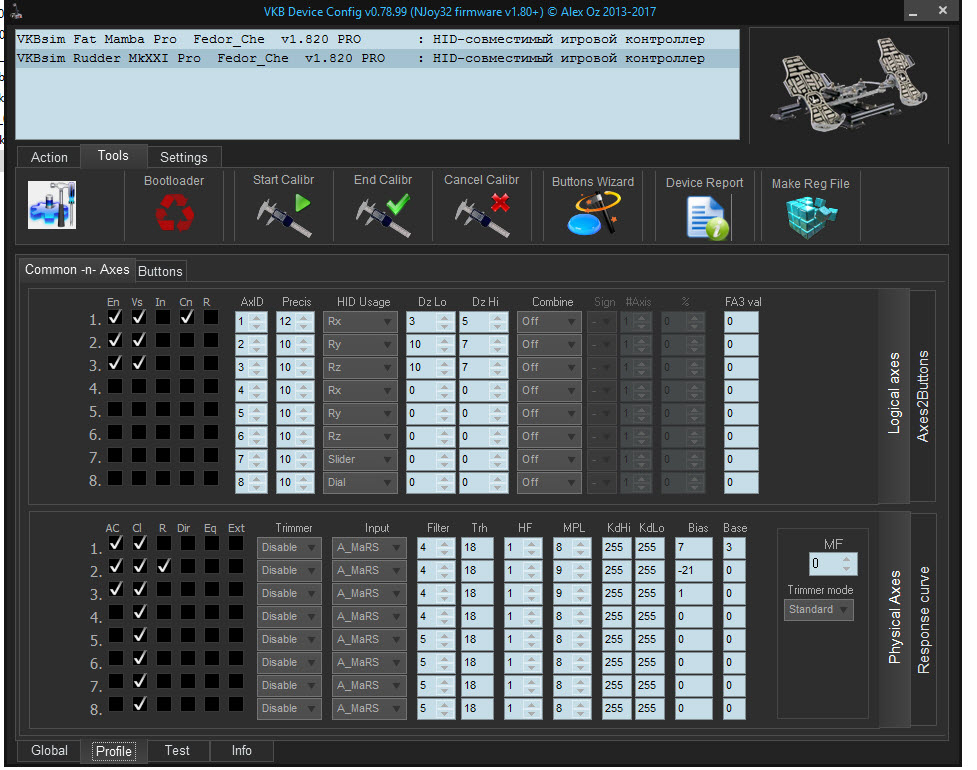Start calibration with the Start Calibr icon
Viewport: 977px width, 770px height.
(x=284, y=215)
